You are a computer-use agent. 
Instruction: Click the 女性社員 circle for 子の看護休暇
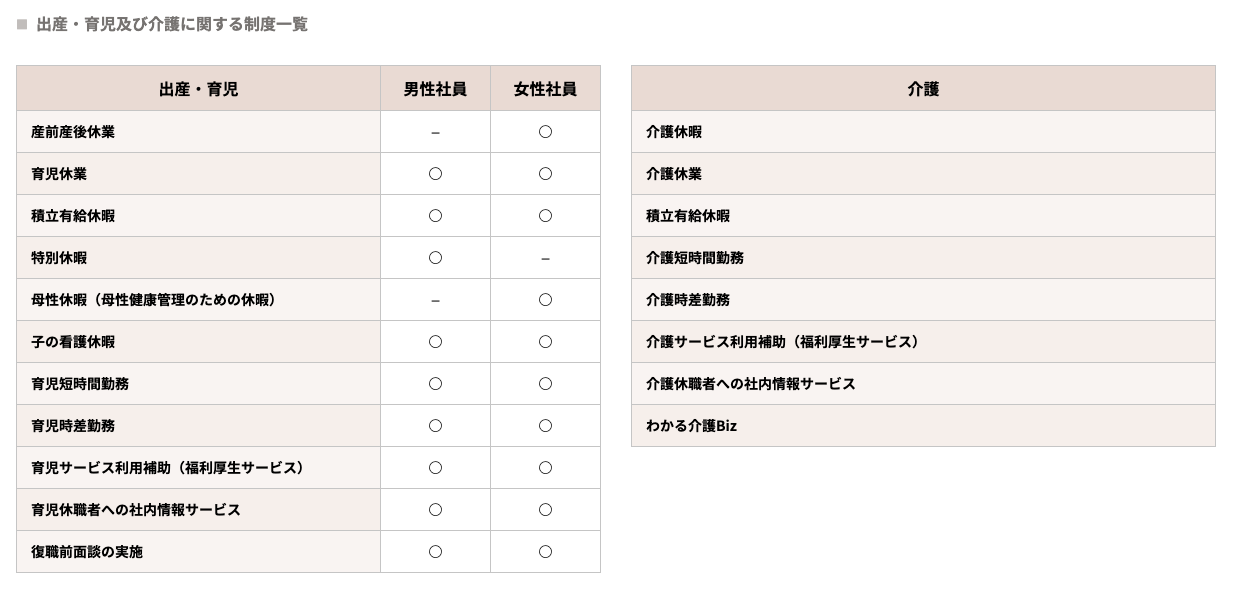coord(545,342)
